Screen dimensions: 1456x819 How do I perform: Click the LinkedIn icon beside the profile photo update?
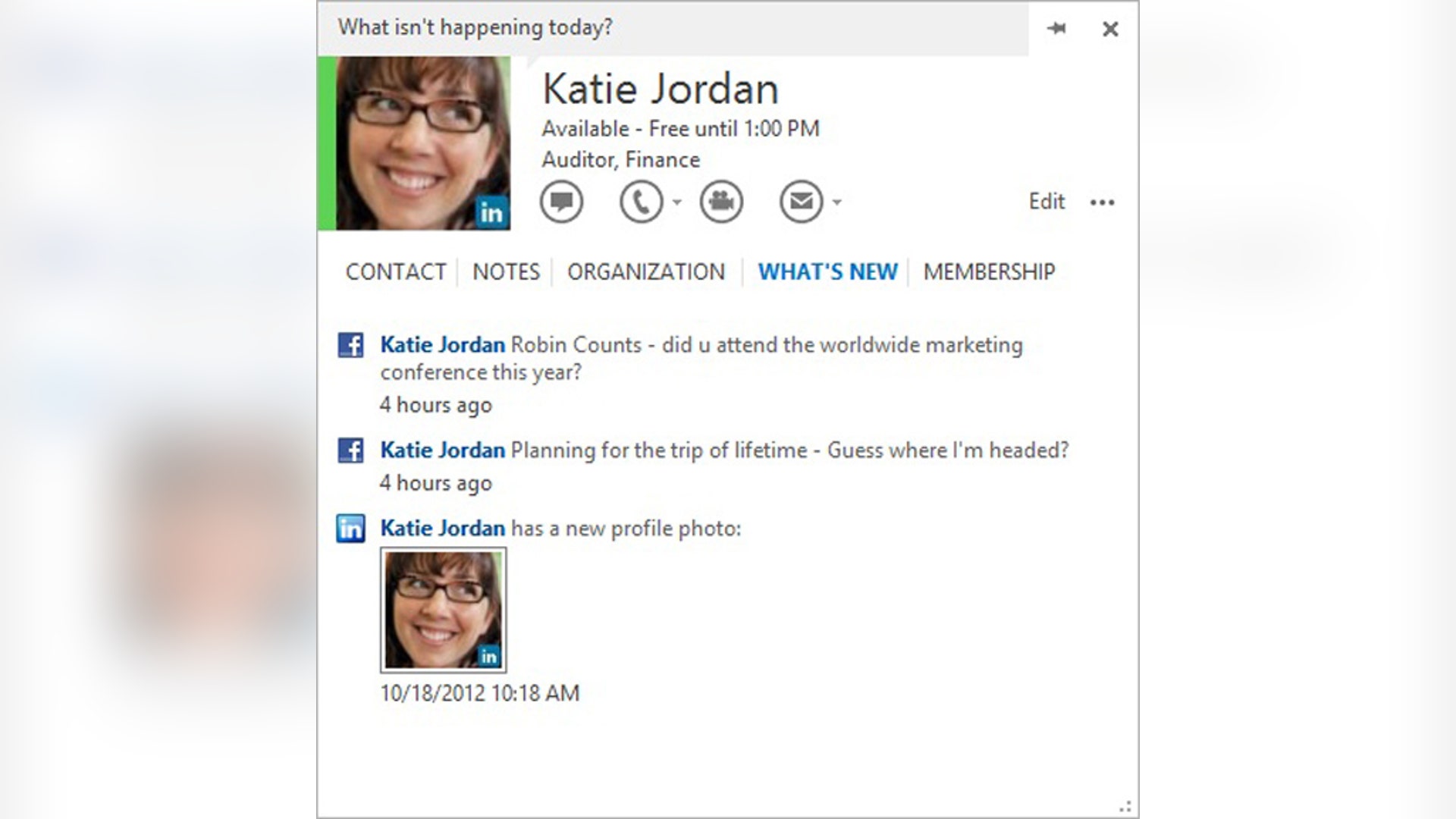[x=352, y=528]
